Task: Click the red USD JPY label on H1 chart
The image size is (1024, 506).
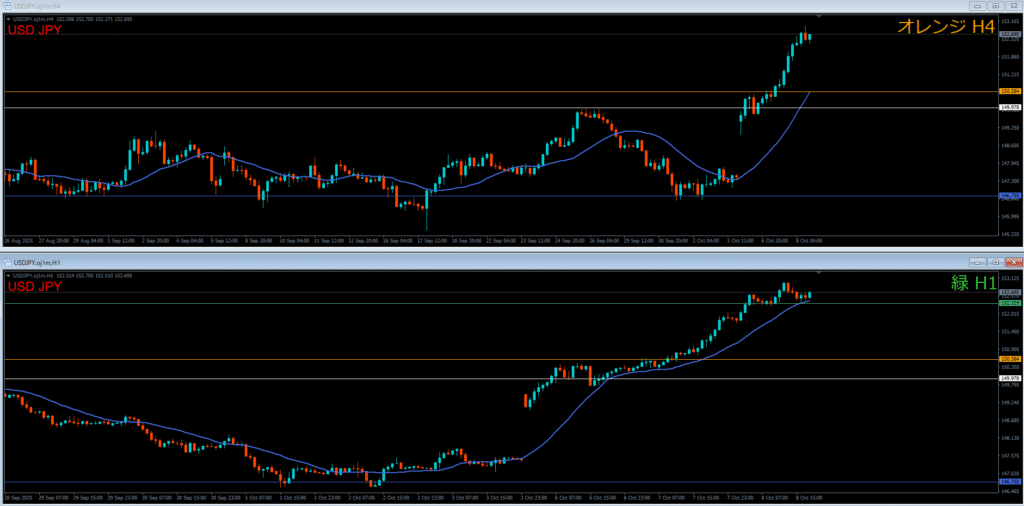Action: tap(35, 287)
